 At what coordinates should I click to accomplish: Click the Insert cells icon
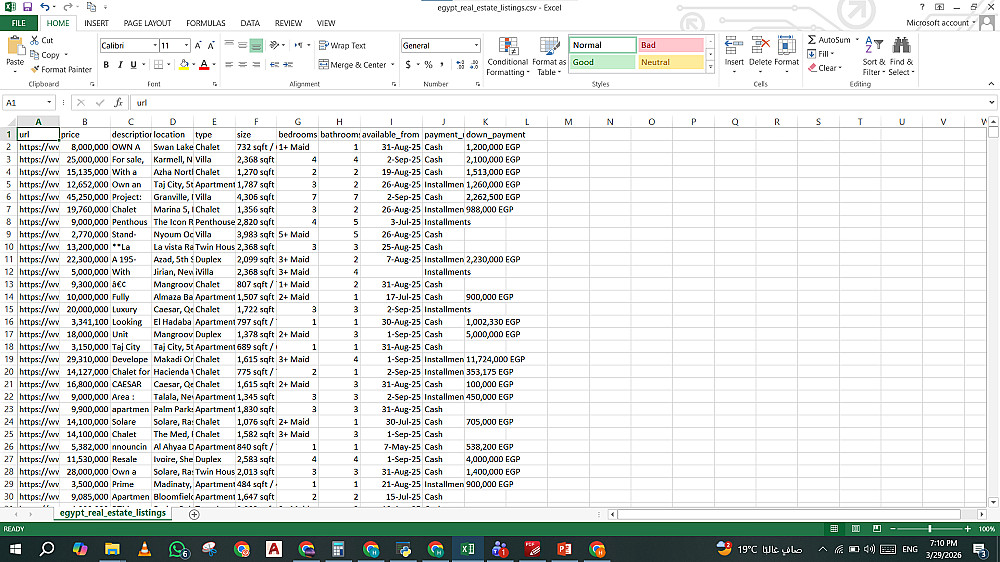pyautogui.click(x=733, y=46)
